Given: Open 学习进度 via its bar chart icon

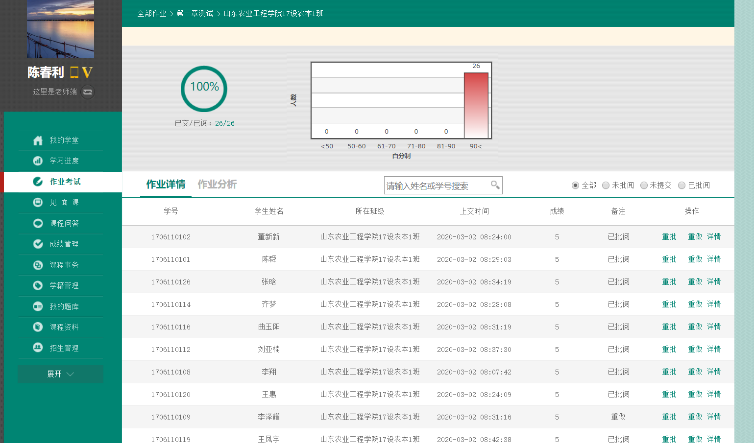Looking at the screenshot, I should pyautogui.click(x=38, y=160).
